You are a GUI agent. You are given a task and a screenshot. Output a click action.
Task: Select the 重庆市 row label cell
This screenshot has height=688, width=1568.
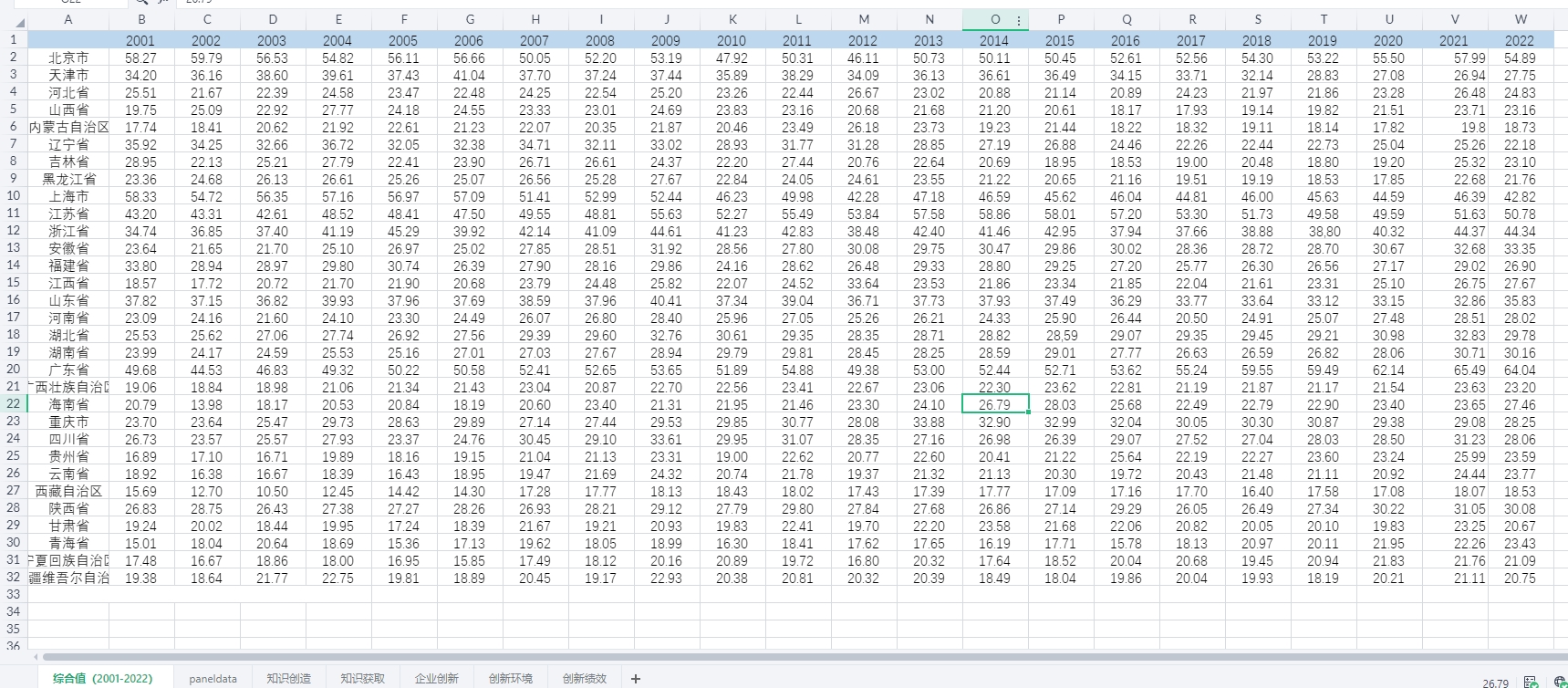(68, 422)
